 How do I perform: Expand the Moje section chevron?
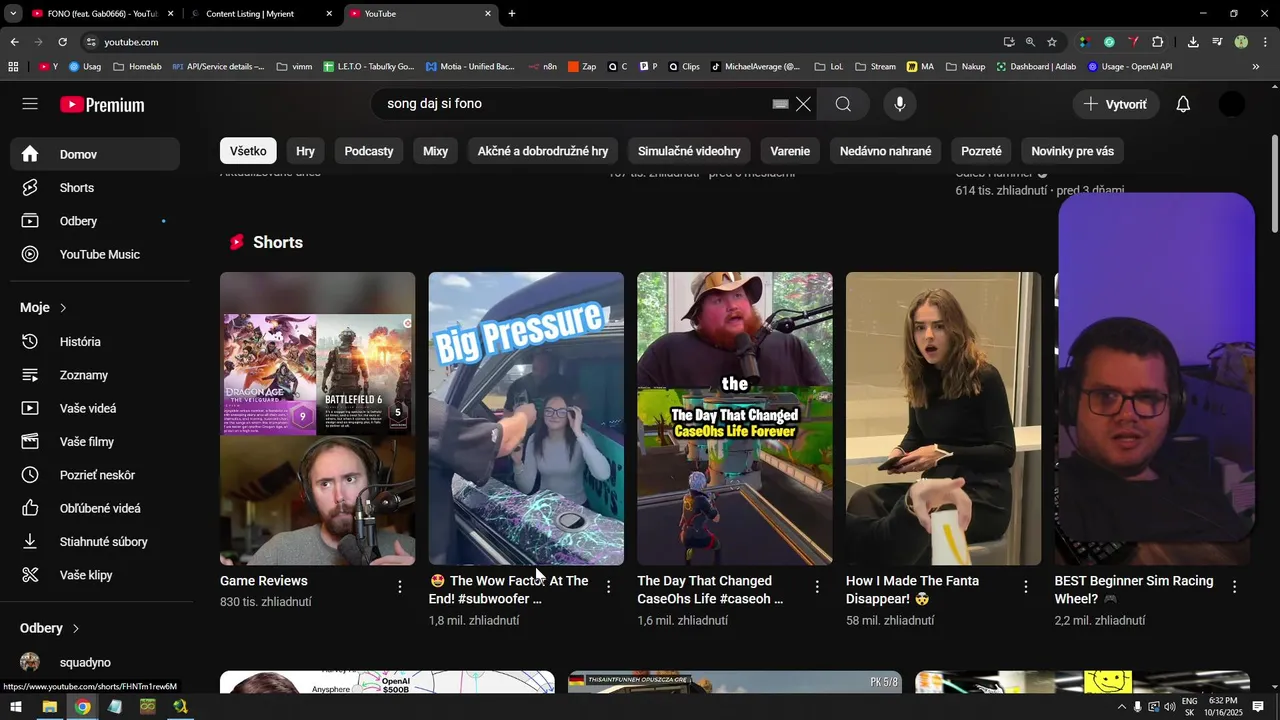pos(63,308)
